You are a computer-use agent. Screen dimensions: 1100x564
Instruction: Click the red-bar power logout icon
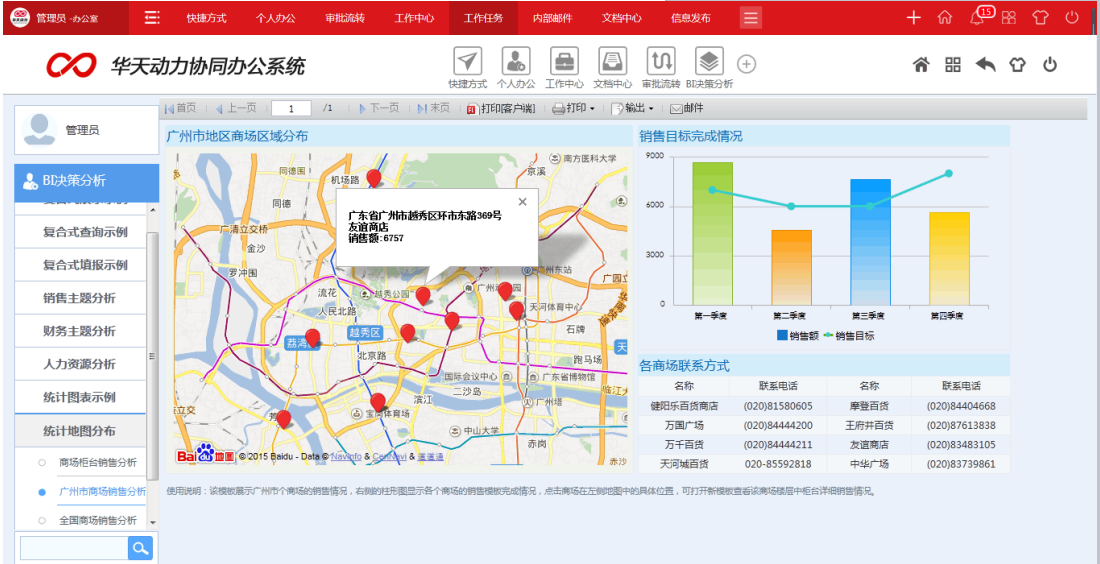pos(1072,17)
